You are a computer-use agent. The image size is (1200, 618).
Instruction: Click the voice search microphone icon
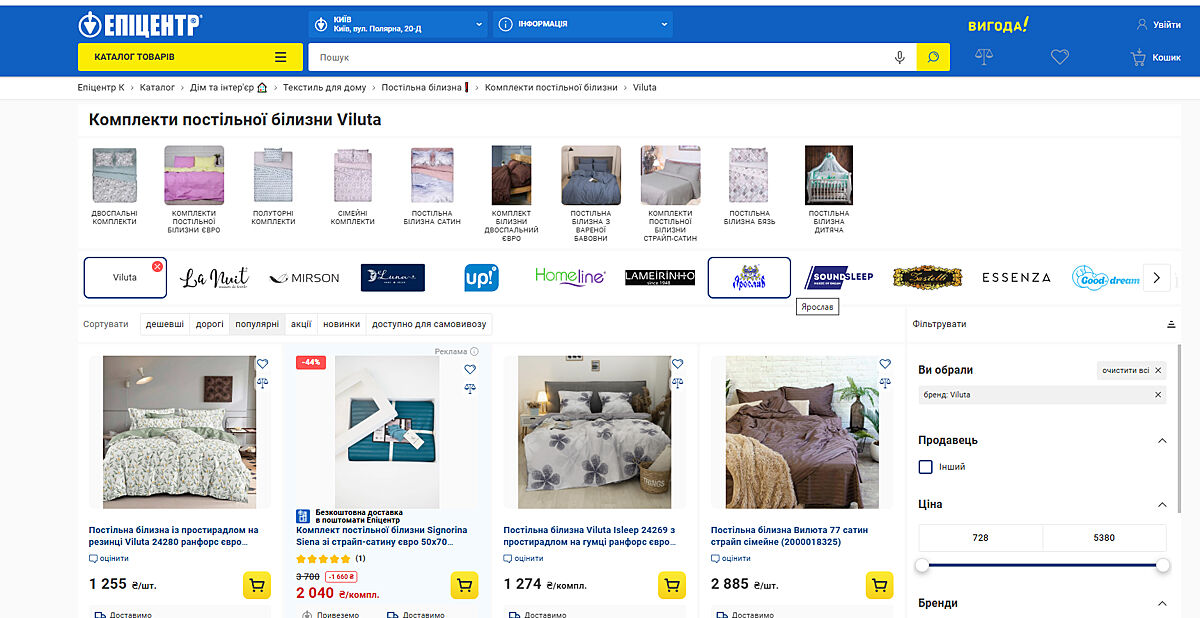[x=900, y=57]
